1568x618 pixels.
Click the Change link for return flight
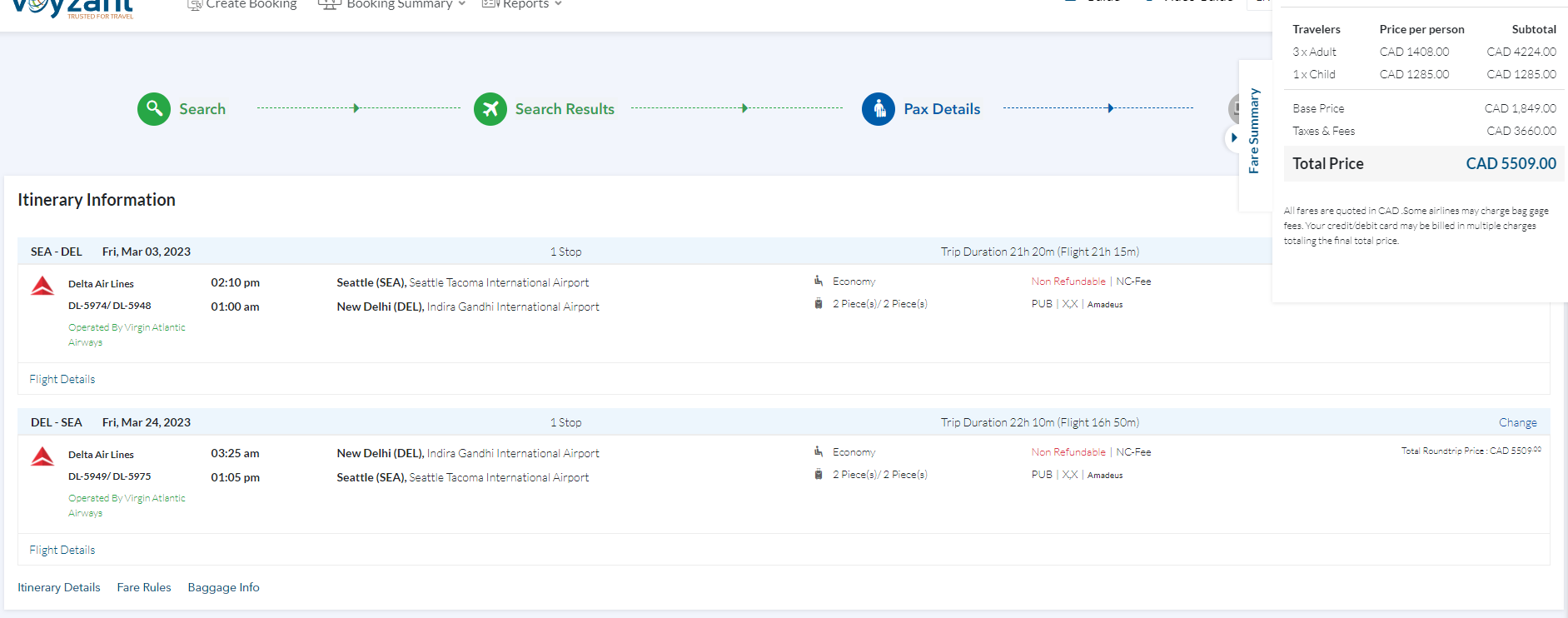click(1517, 422)
